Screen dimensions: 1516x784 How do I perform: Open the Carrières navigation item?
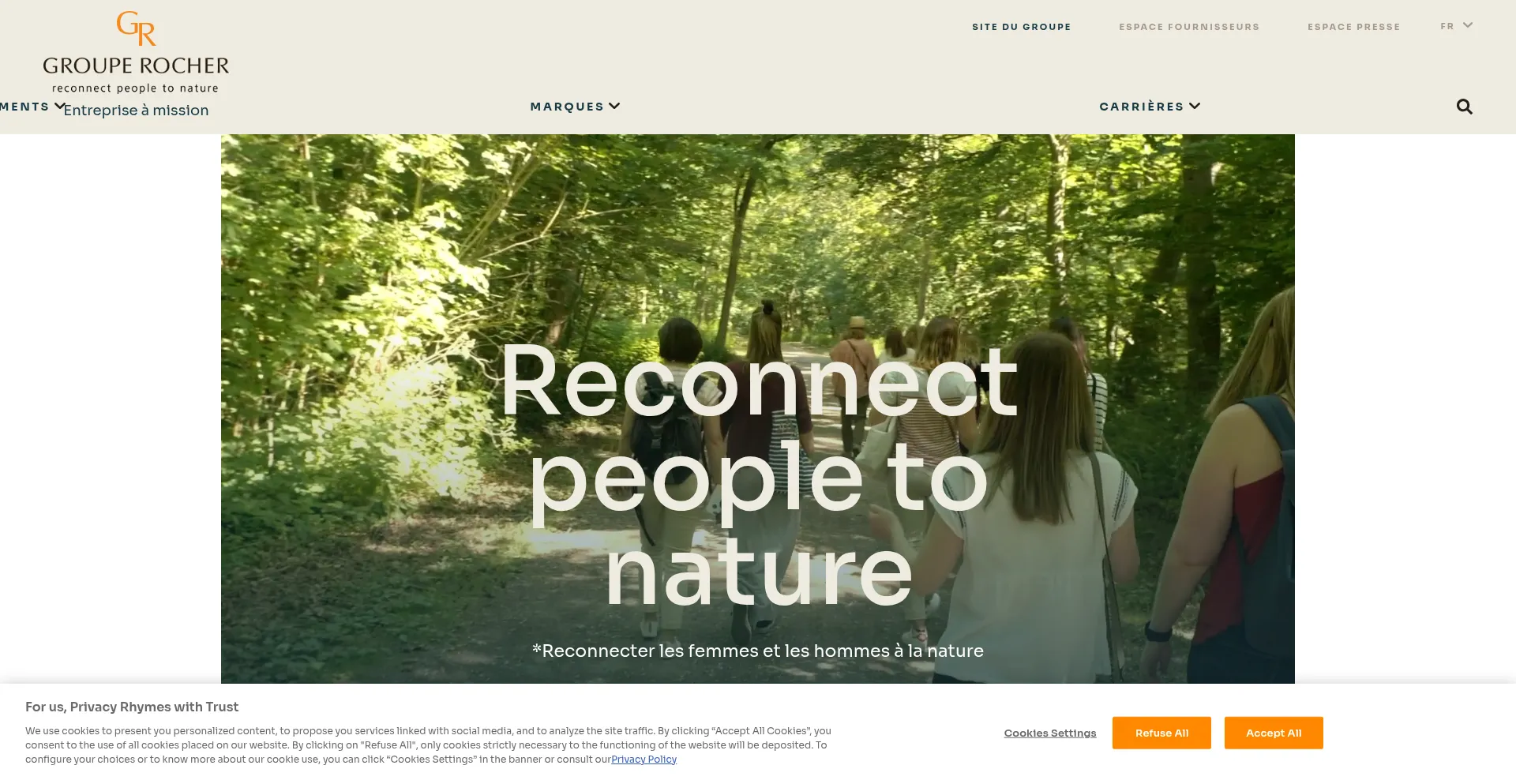click(1141, 107)
